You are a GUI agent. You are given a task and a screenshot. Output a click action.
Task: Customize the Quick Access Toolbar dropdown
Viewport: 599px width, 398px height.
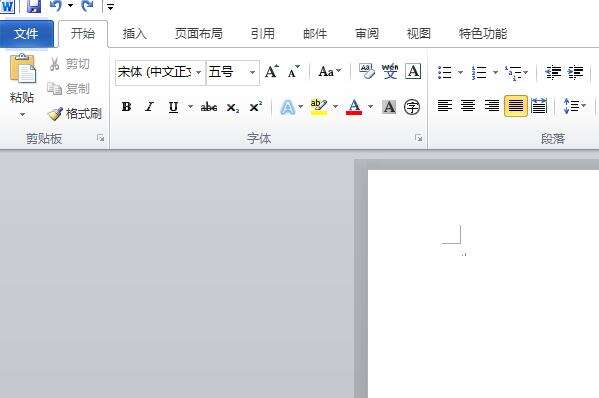(110, 6)
